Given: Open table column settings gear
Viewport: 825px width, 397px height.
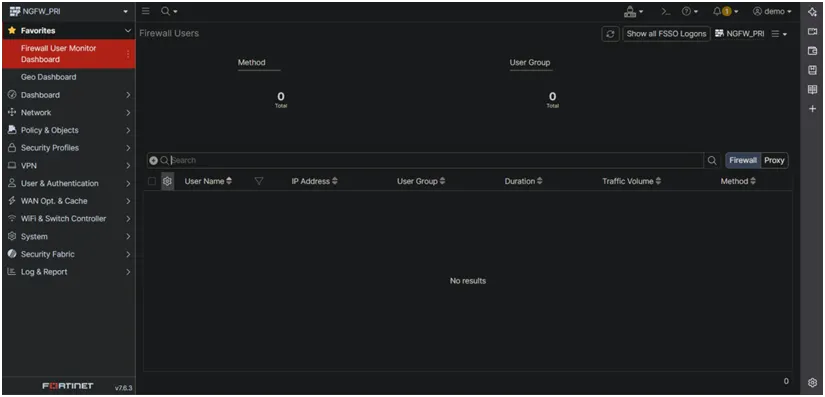Looking at the screenshot, I should point(167,181).
